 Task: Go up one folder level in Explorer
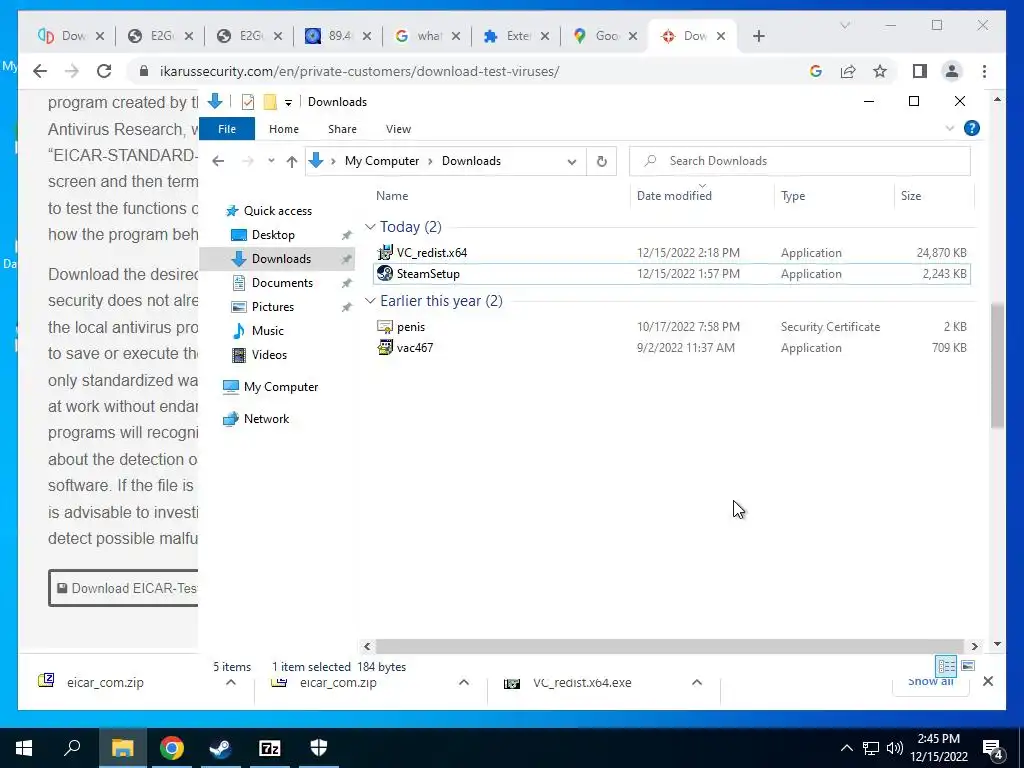pyautogui.click(x=292, y=161)
